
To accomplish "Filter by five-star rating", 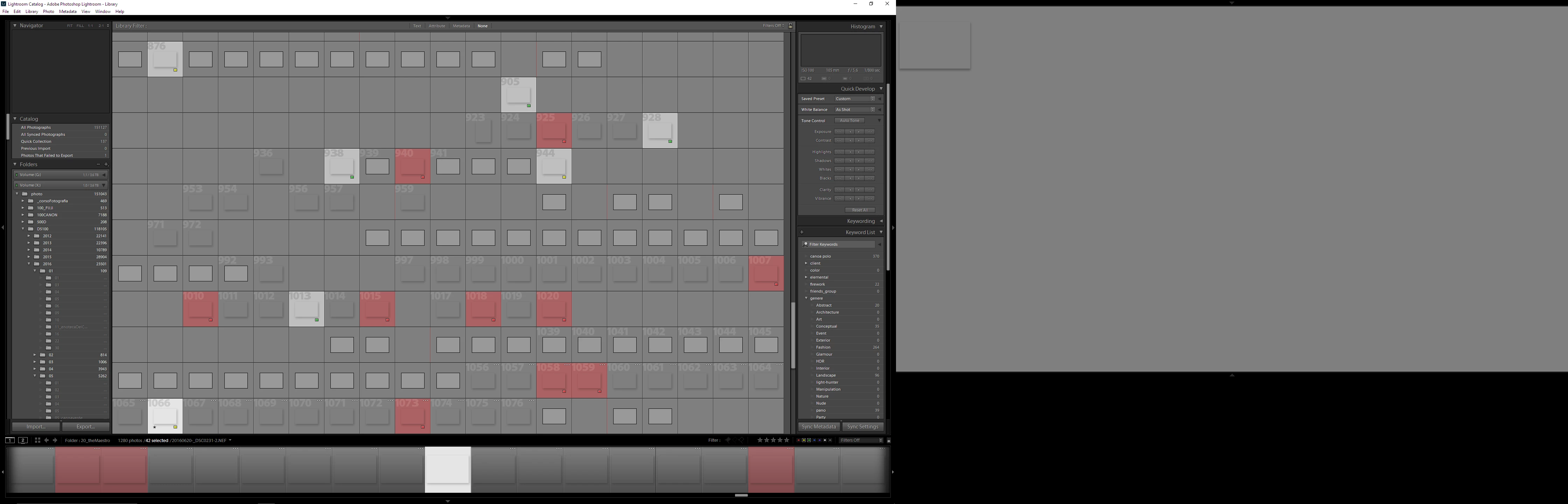I will [x=786, y=440].
